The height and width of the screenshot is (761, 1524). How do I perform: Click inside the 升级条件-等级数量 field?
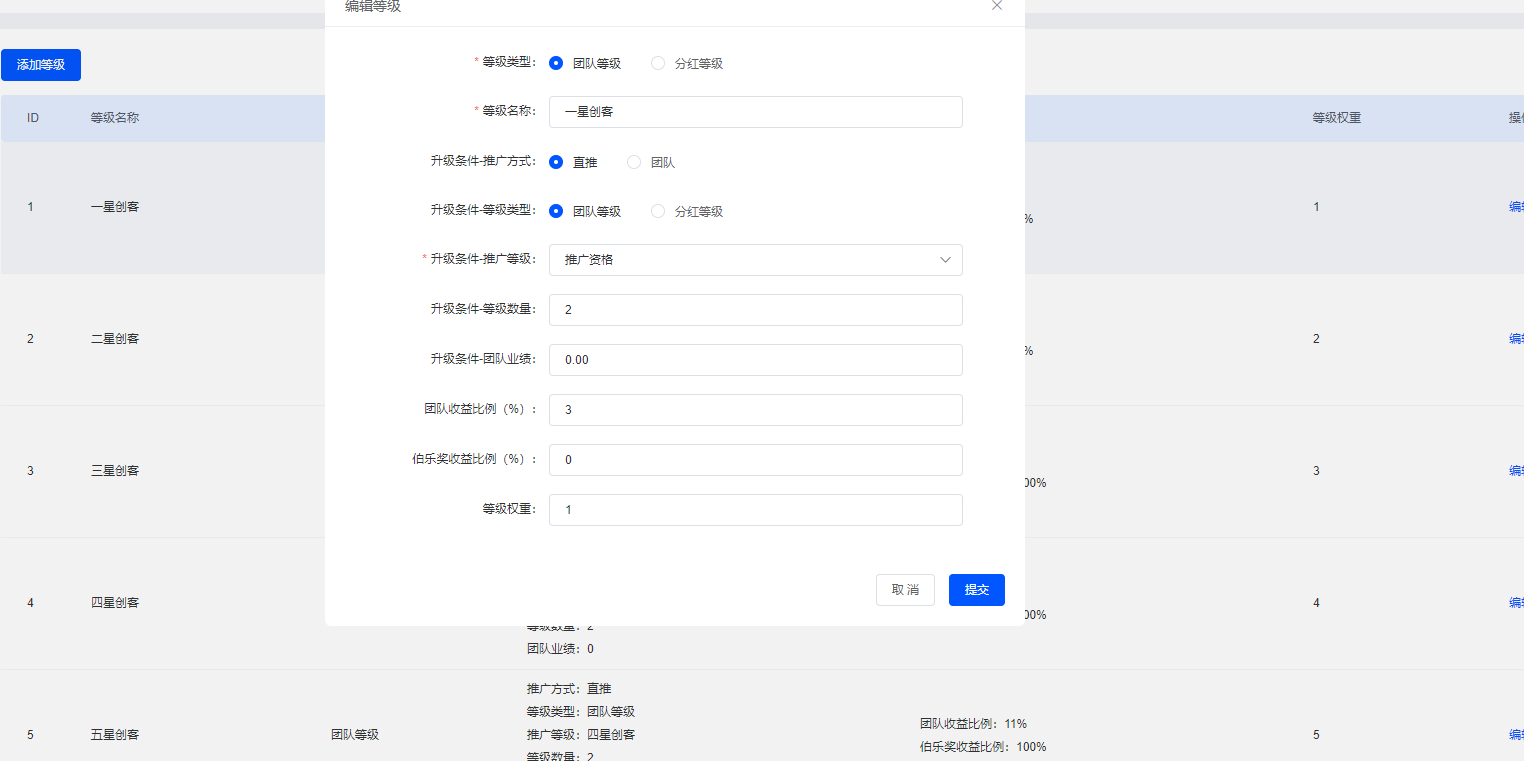tap(755, 310)
